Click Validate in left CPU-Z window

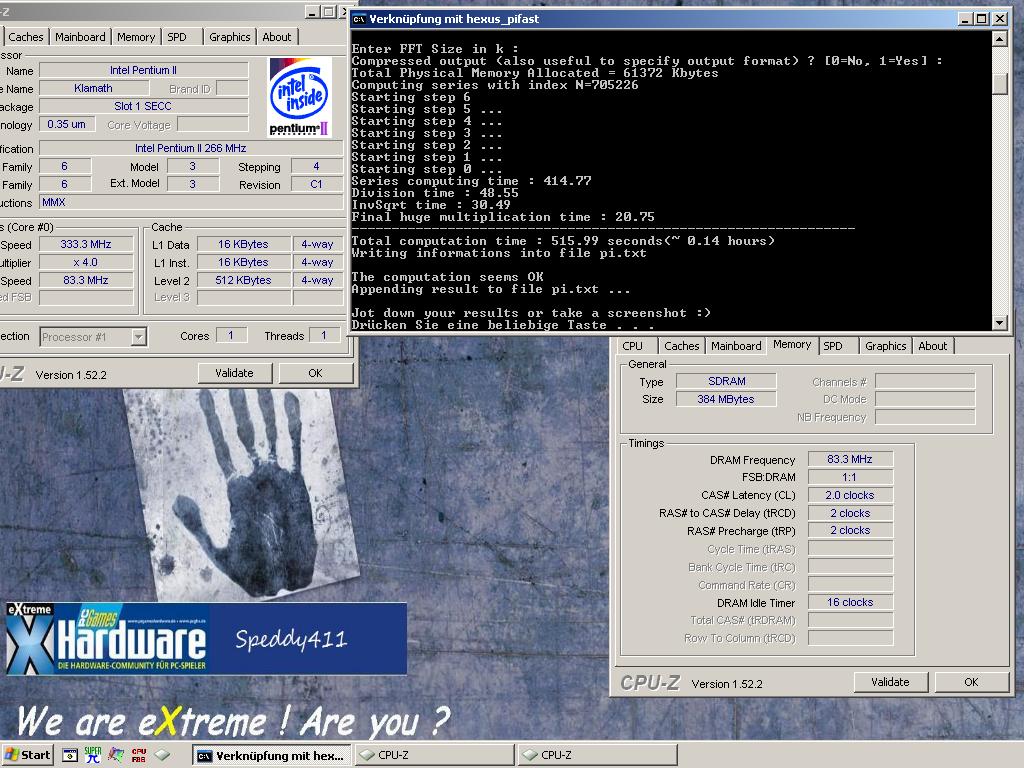234,373
